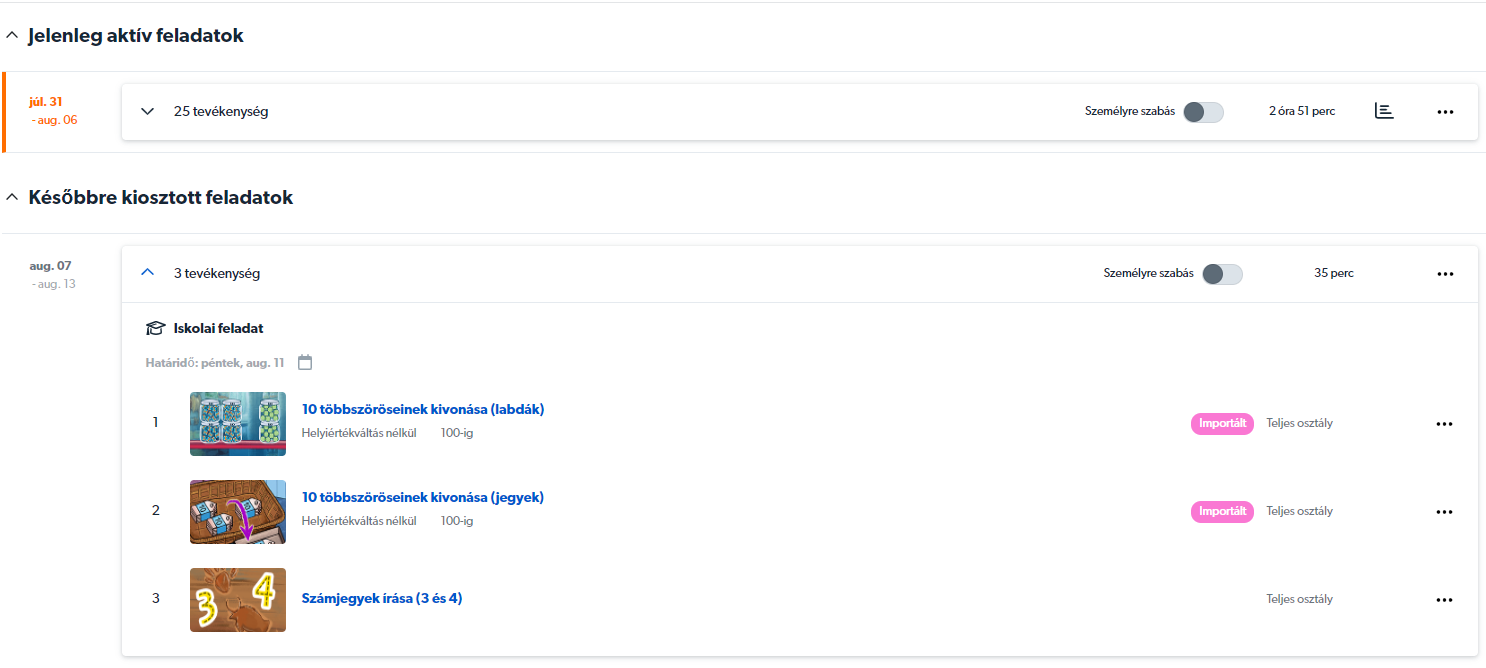Viewport: 1486px width, 668px height.
Task: Click Számjegyek írása thumbnail showing 3 and 4
Action: point(238,600)
